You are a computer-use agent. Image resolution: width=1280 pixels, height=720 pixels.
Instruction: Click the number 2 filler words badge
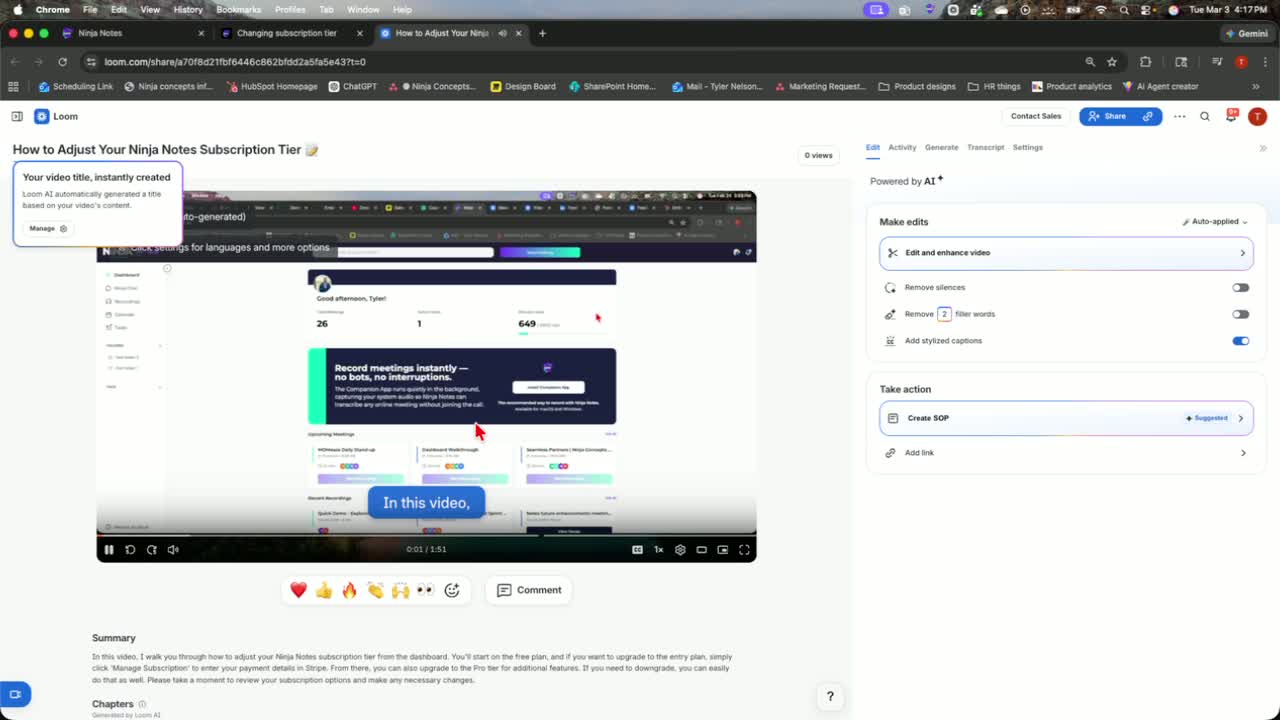pos(944,314)
